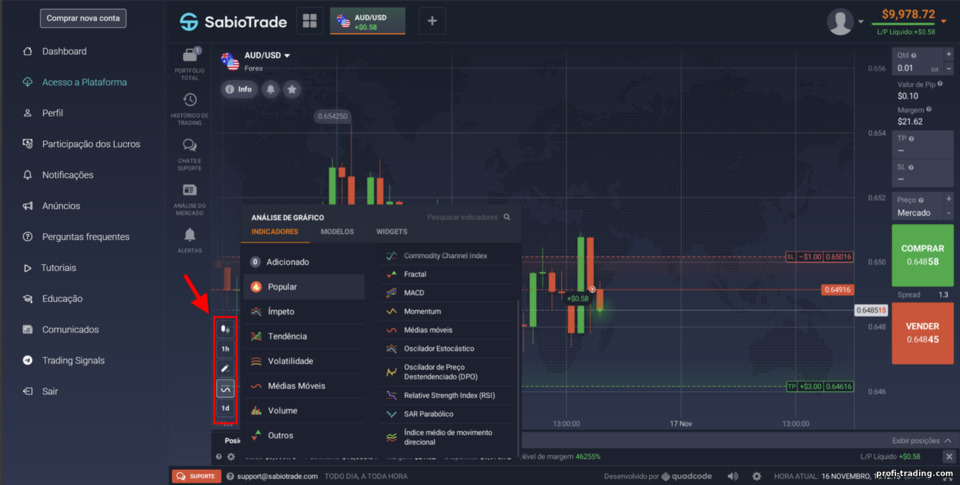The width and height of the screenshot is (960, 485).
Task: Switch to the Modelos tab
Action: 337,231
